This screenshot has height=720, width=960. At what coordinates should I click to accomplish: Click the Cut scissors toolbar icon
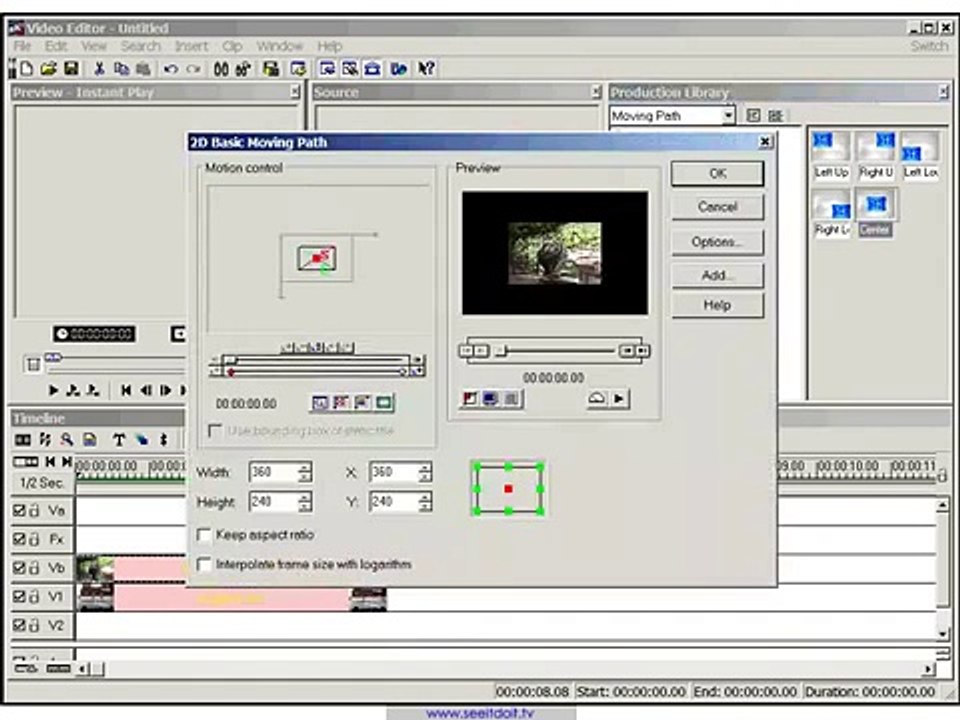[99, 69]
